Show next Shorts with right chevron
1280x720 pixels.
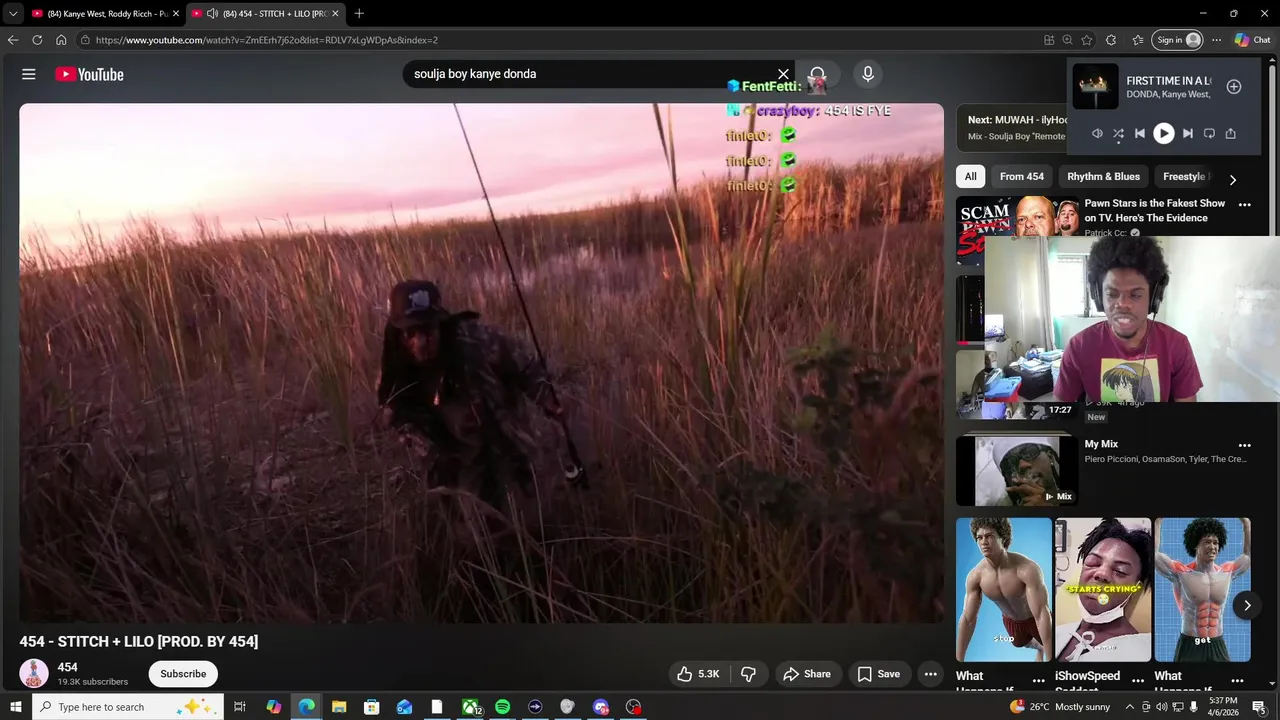(1246, 605)
